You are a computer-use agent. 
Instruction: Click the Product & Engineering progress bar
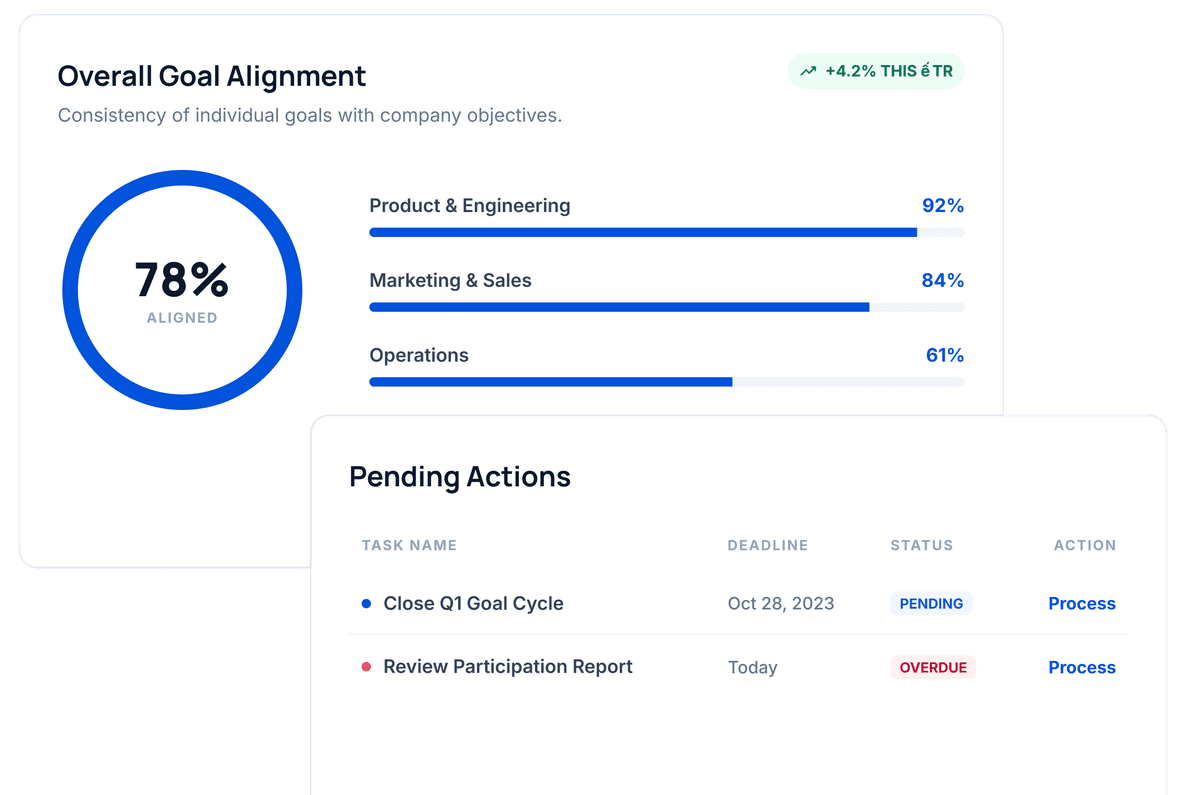pos(666,232)
